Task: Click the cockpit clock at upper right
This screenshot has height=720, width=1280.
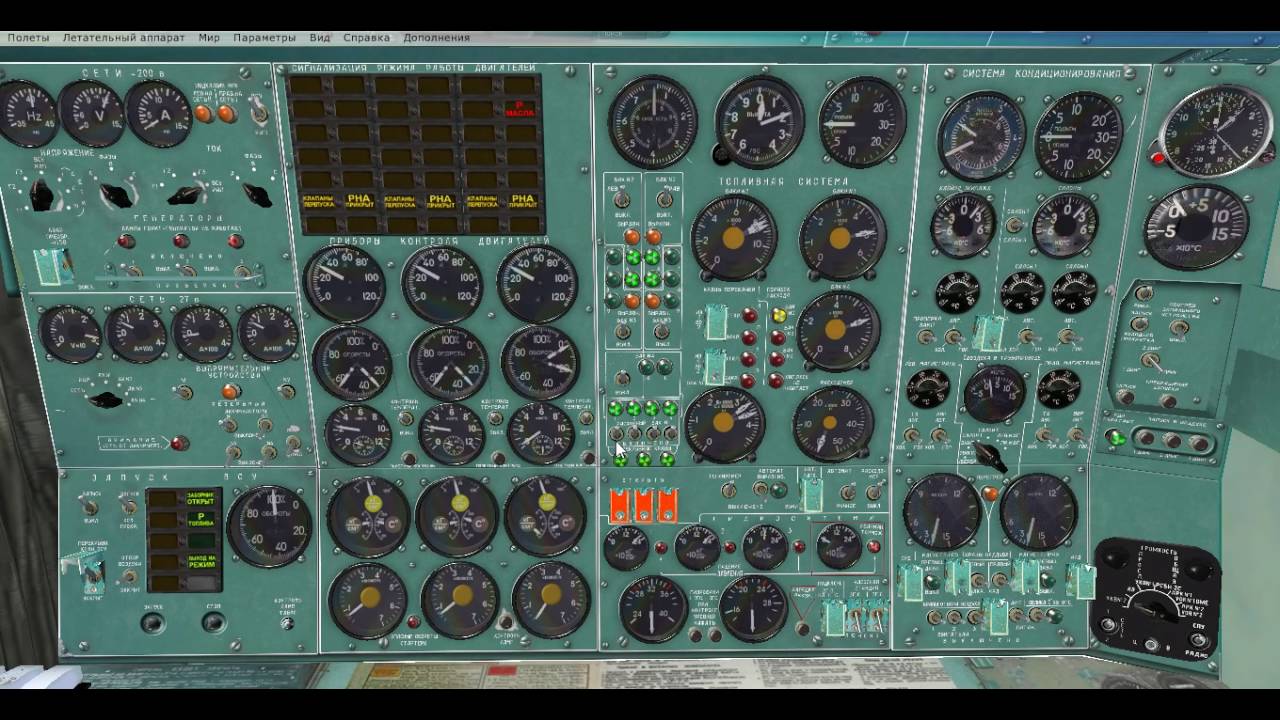Action: click(x=1216, y=132)
